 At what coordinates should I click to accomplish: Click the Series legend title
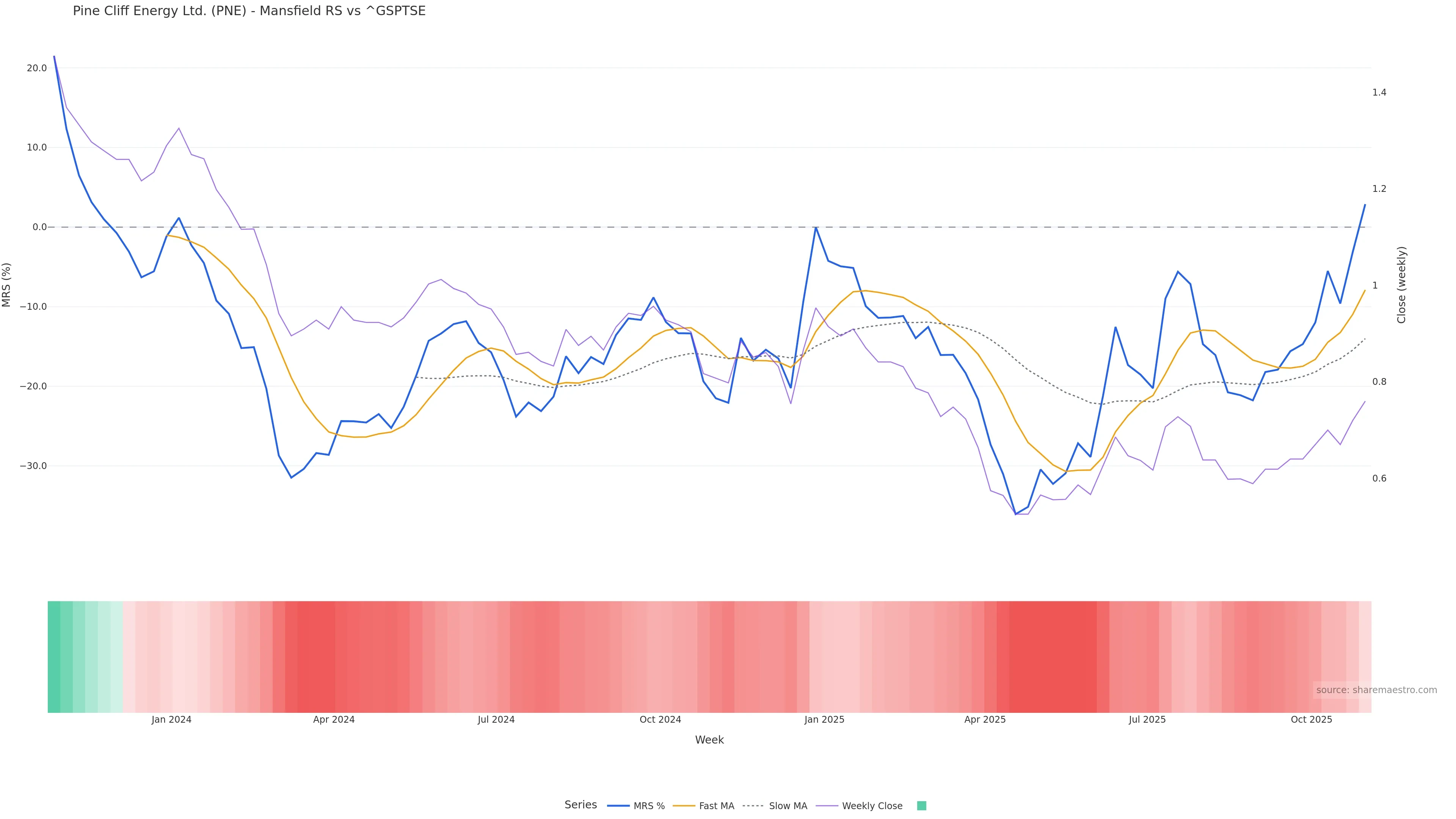click(x=581, y=805)
